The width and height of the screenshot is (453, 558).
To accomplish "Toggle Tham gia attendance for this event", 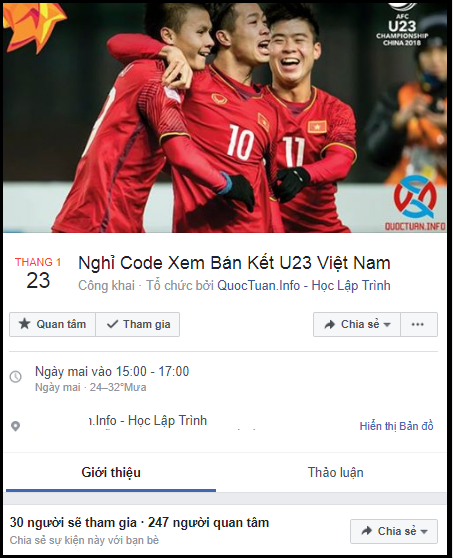I will click(138, 324).
